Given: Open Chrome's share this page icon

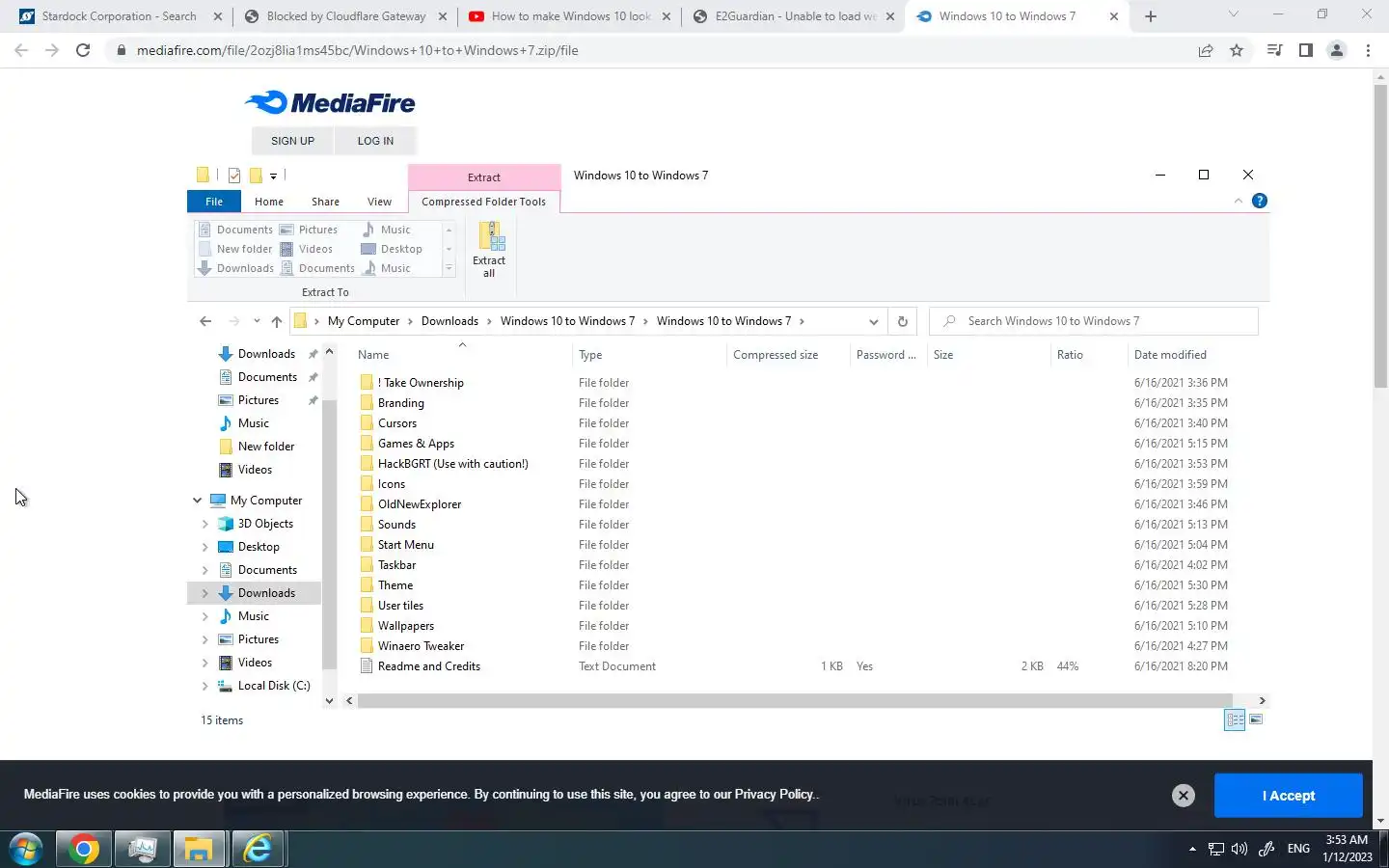Looking at the screenshot, I should [1206, 50].
